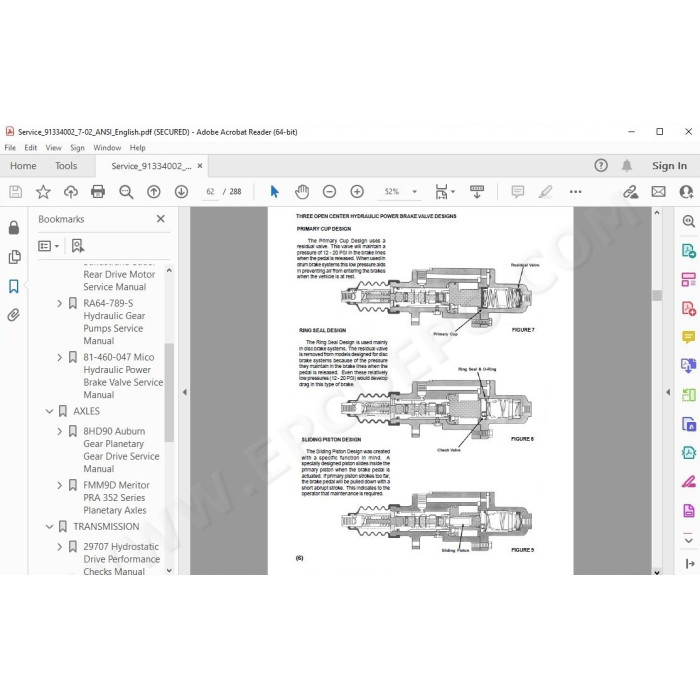Screen dimensions: 700x700
Task: Expand RA64-789-S Hydraulic Gear Pumps bookmark
Action: click(59, 304)
